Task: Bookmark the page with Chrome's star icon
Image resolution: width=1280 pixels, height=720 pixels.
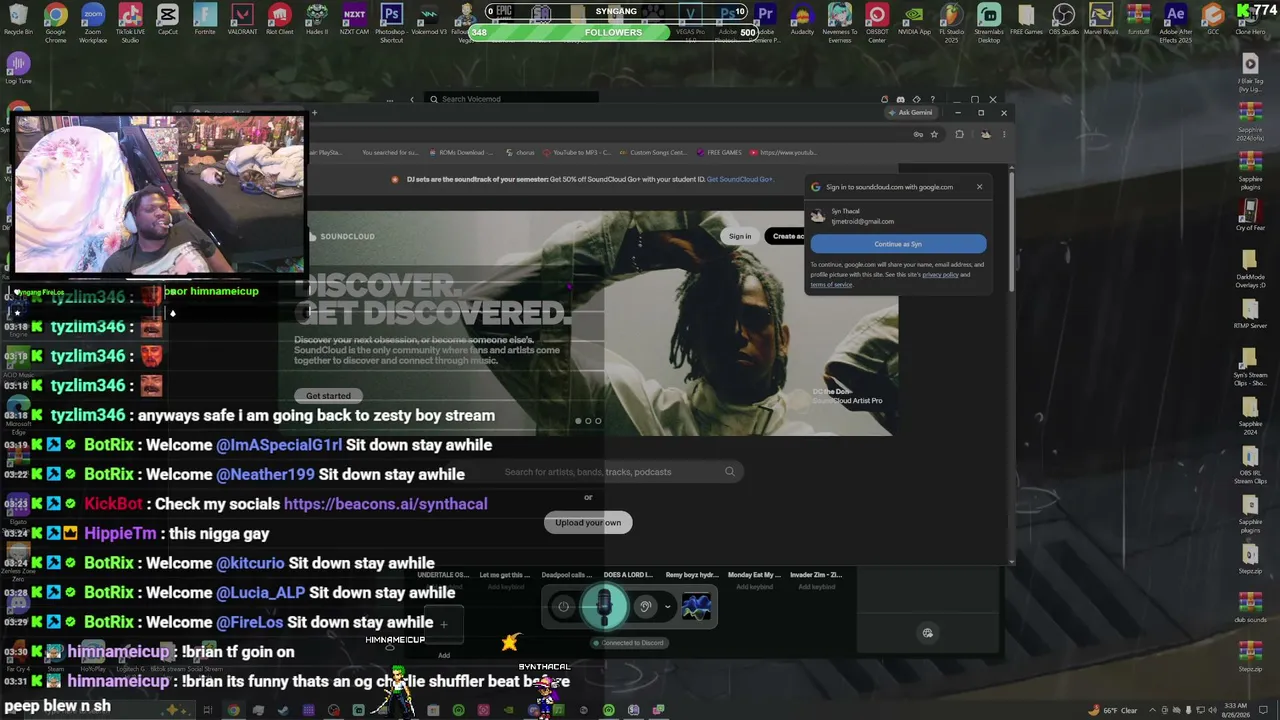Action: point(934,134)
